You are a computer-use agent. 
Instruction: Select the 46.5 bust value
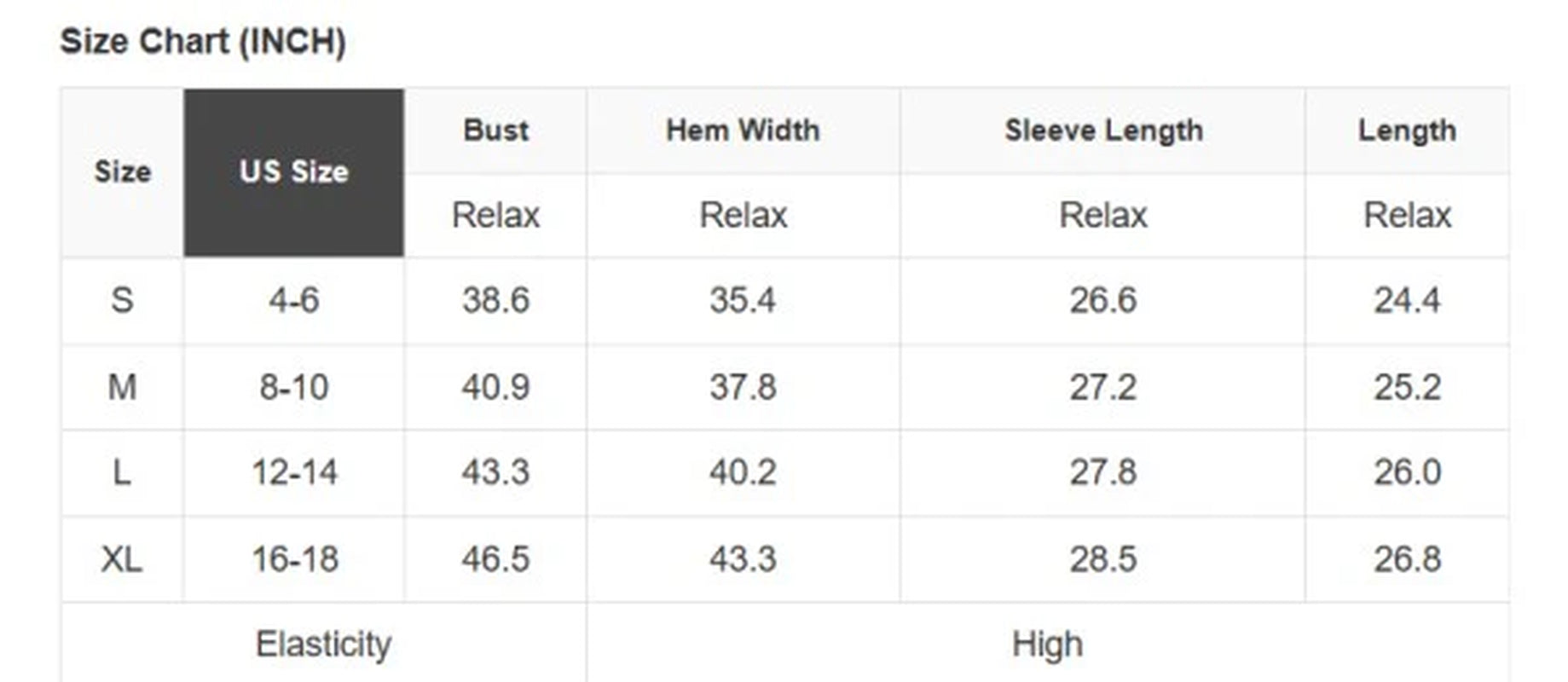point(495,559)
